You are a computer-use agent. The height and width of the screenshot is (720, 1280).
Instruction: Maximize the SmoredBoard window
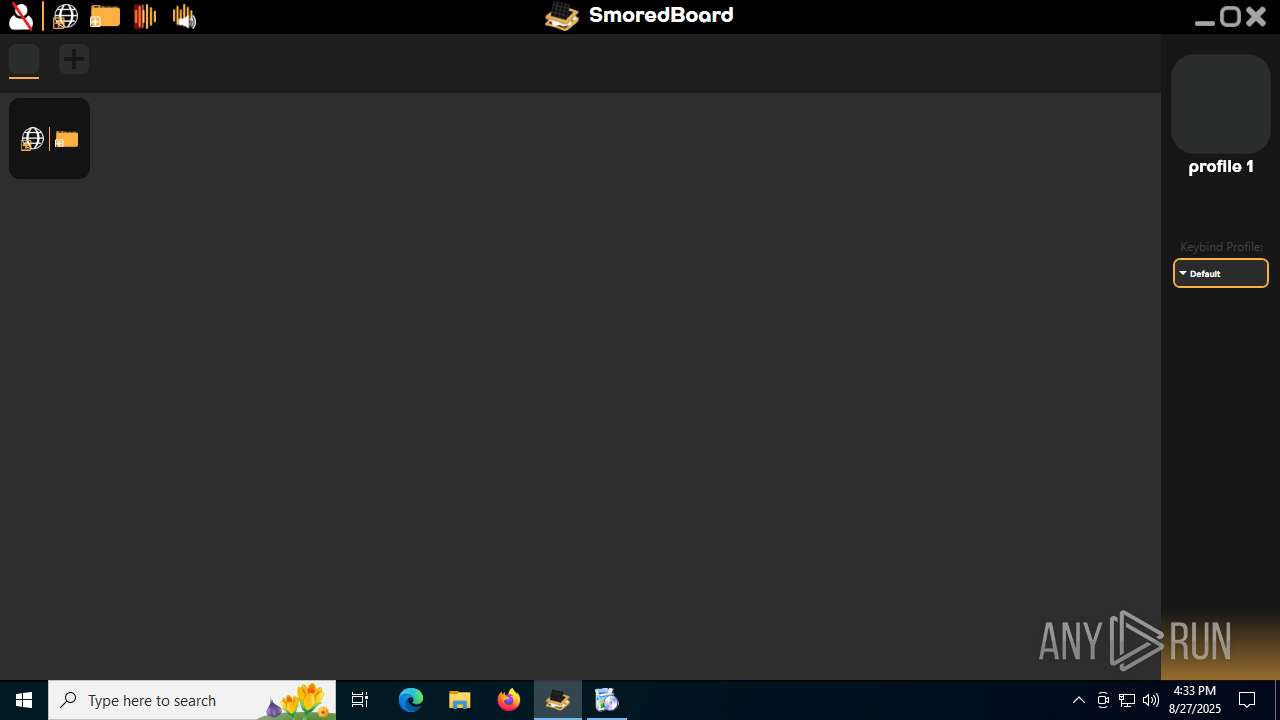(x=1231, y=17)
